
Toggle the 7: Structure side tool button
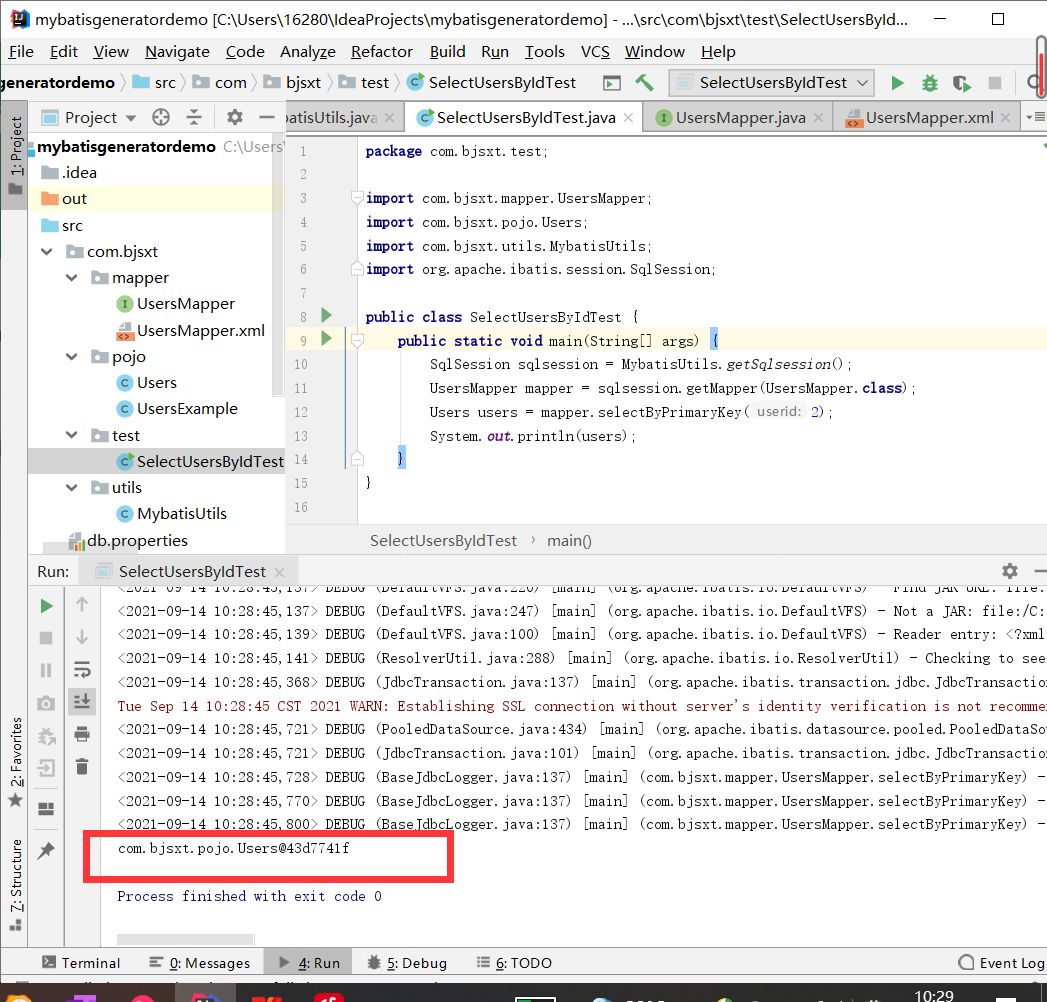(x=15, y=884)
